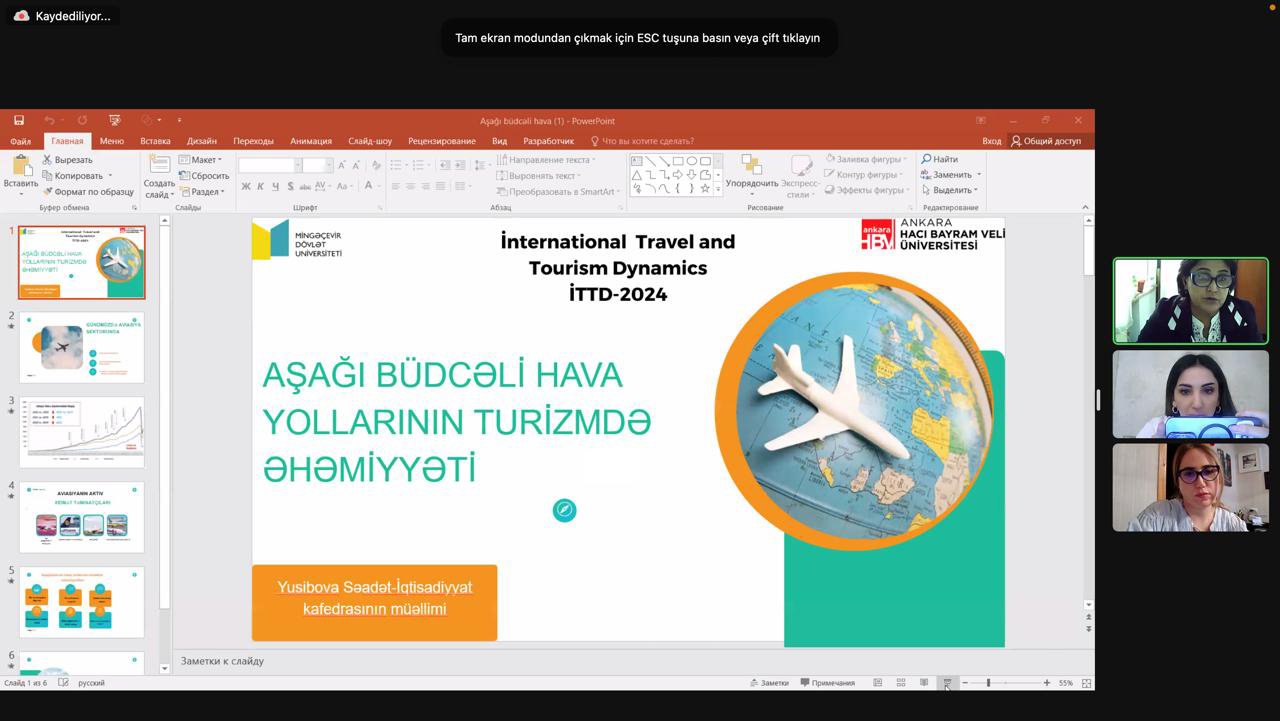Screen dimensions: 1280x721
Task: Toggle the Примечания comments pane
Action: point(826,683)
